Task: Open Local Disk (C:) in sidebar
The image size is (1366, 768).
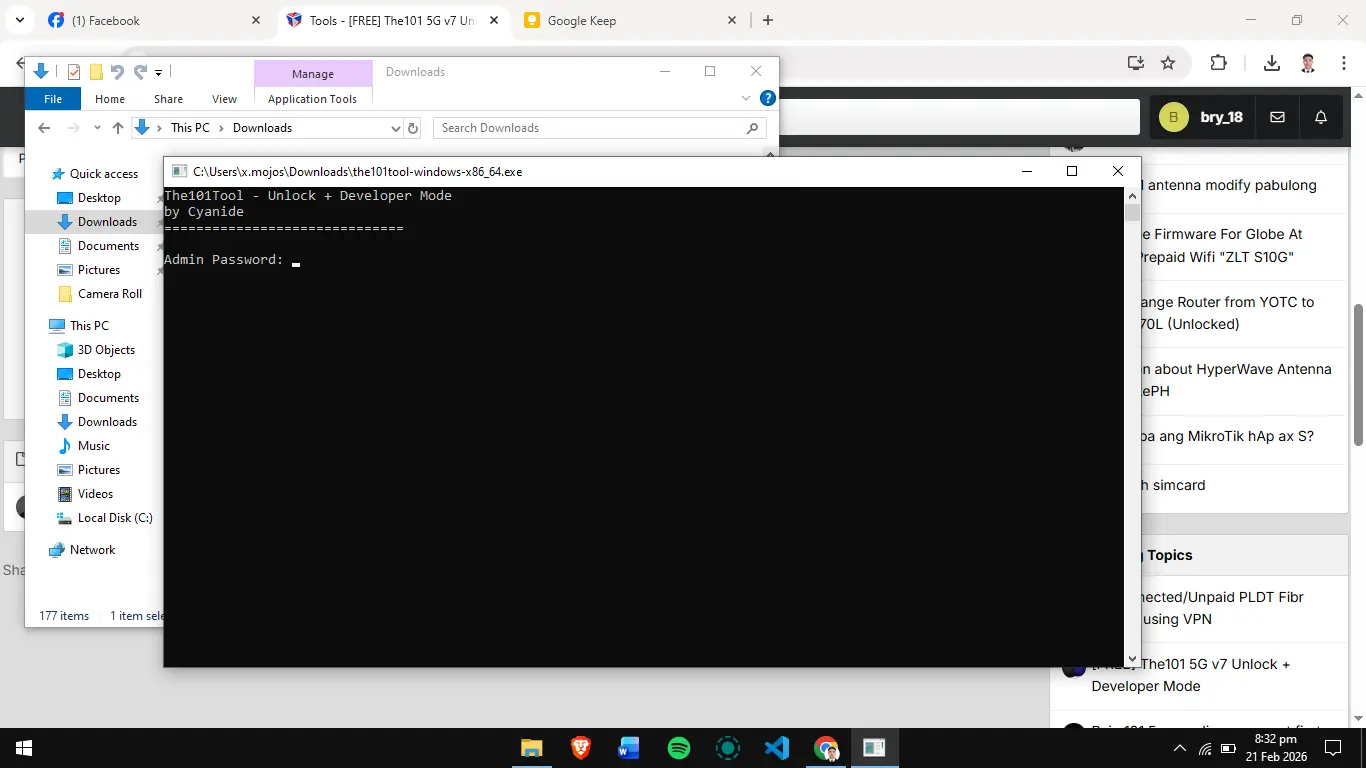Action: click(115, 518)
